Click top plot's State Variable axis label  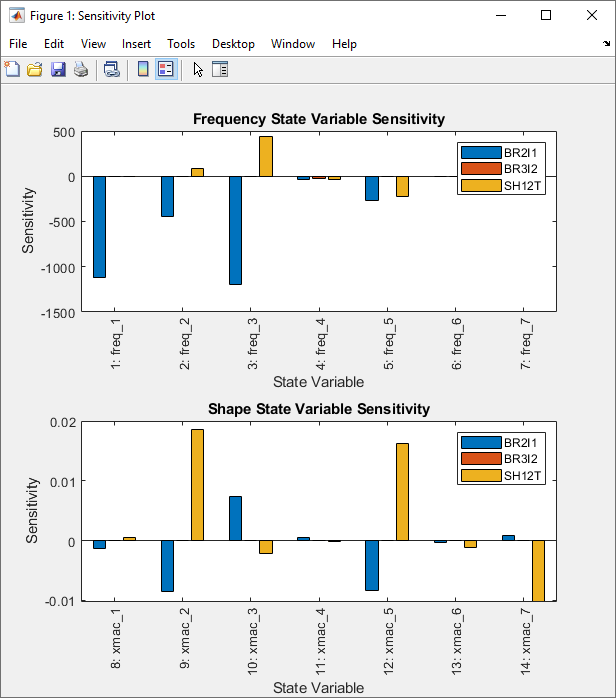tap(318, 382)
